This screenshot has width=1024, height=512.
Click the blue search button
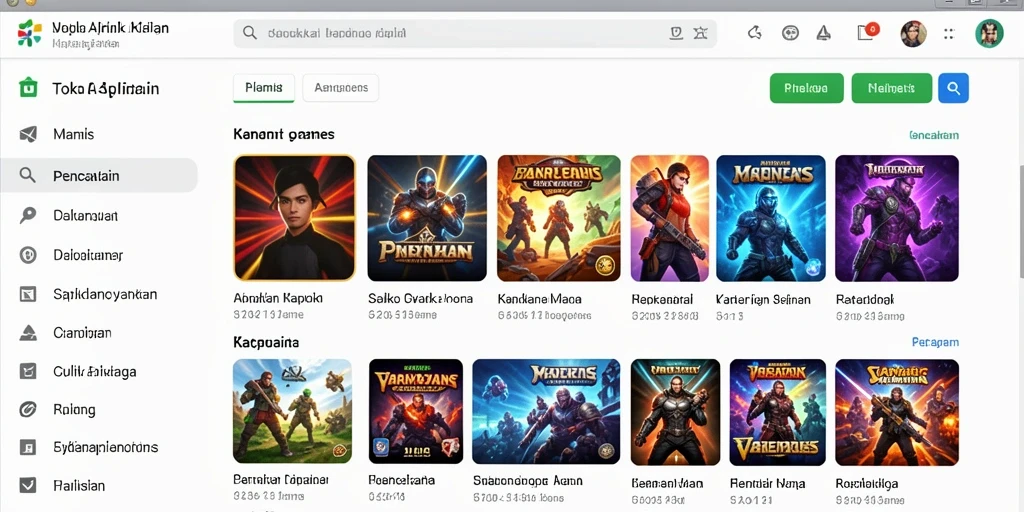953,88
